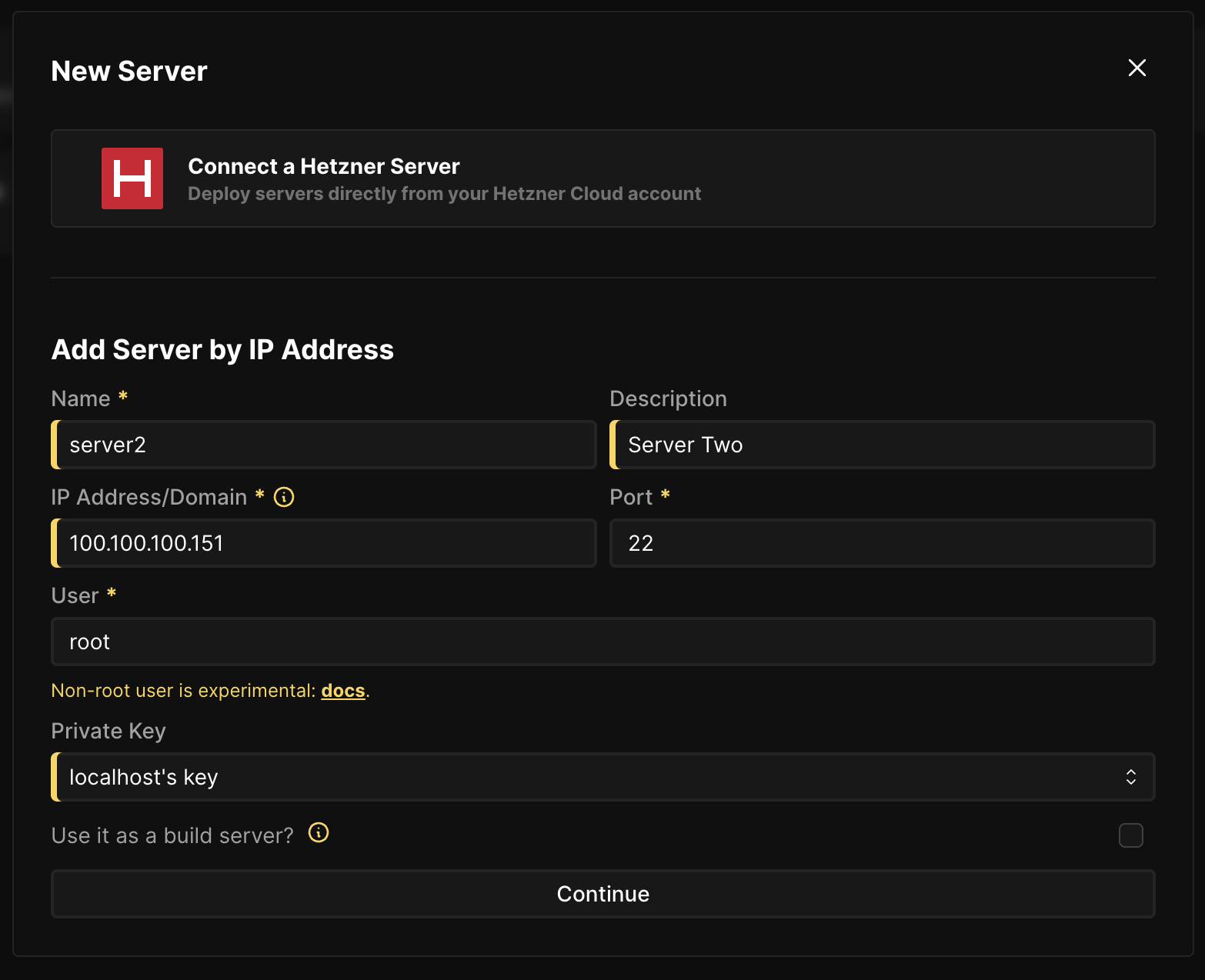This screenshot has width=1205, height=980.
Task: Close the New Server dialog
Action: pyautogui.click(x=1137, y=68)
